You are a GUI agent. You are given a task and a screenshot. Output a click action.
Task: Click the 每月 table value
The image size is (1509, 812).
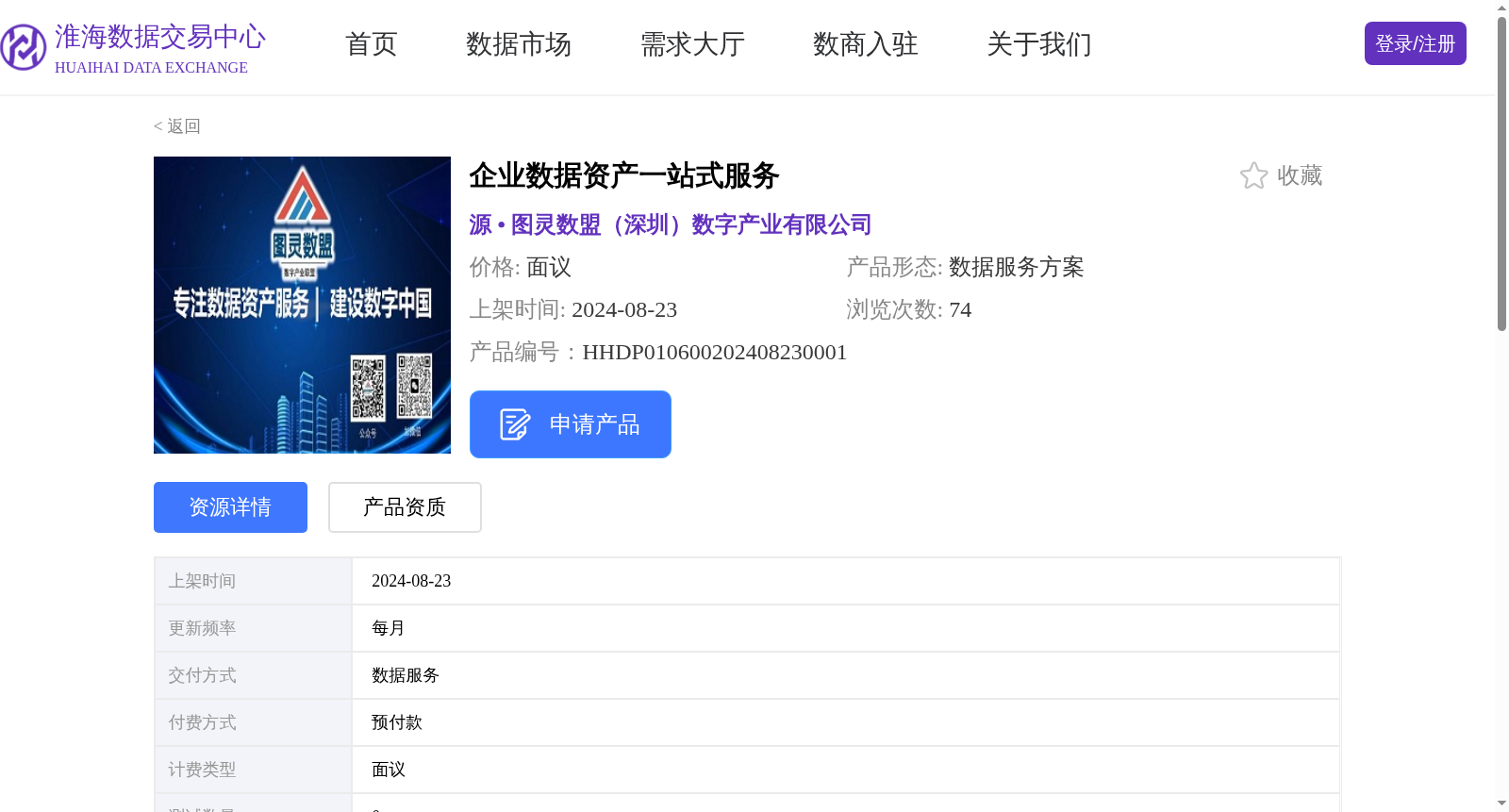pos(389,628)
